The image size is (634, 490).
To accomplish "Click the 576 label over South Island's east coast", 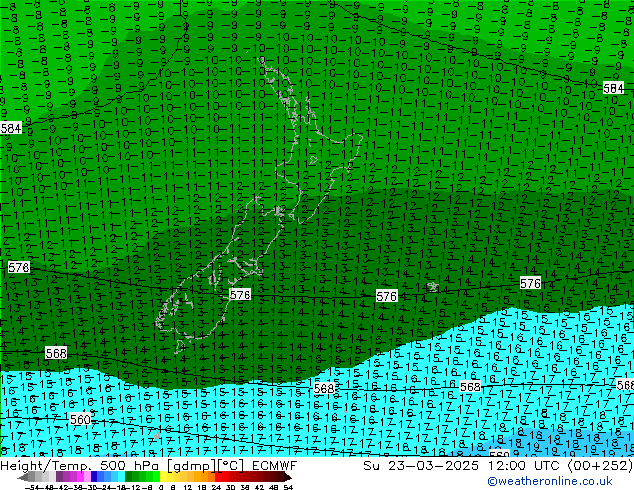I will point(240,295).
